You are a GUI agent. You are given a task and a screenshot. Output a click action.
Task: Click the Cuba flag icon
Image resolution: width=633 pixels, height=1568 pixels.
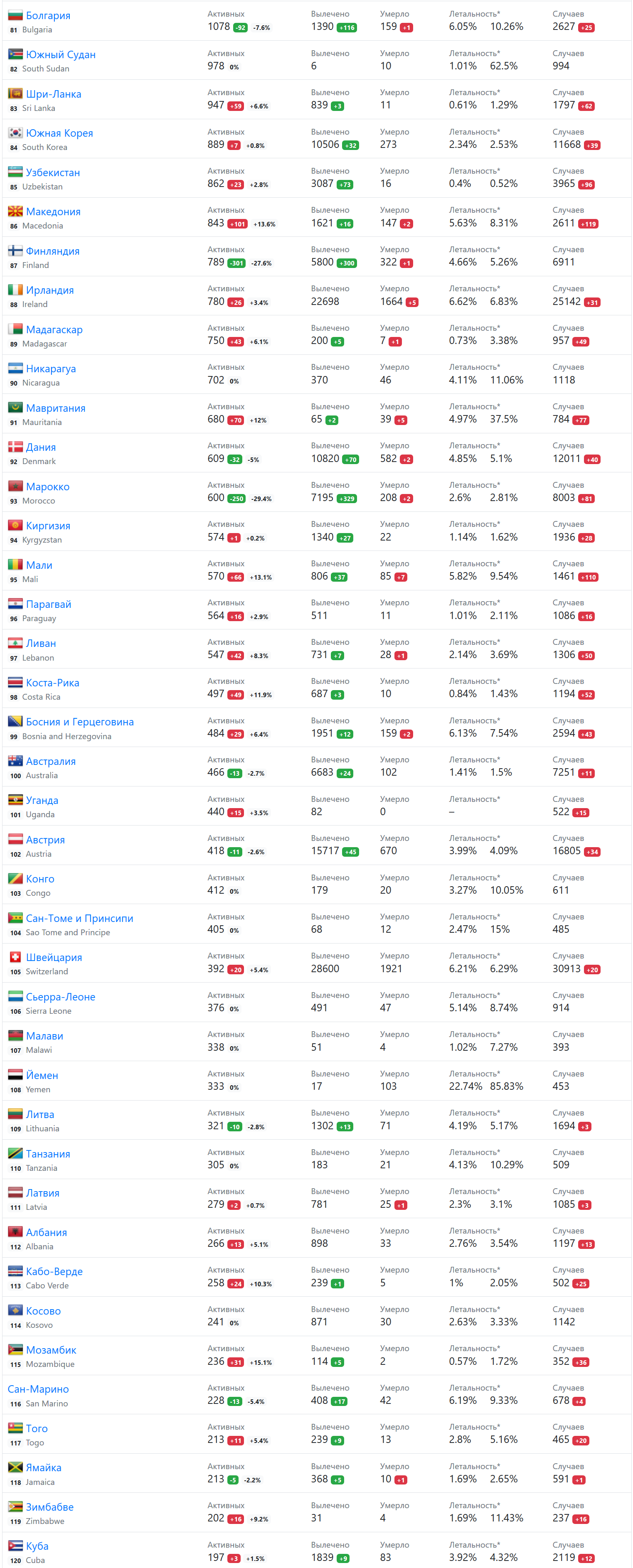(15, 1546)
